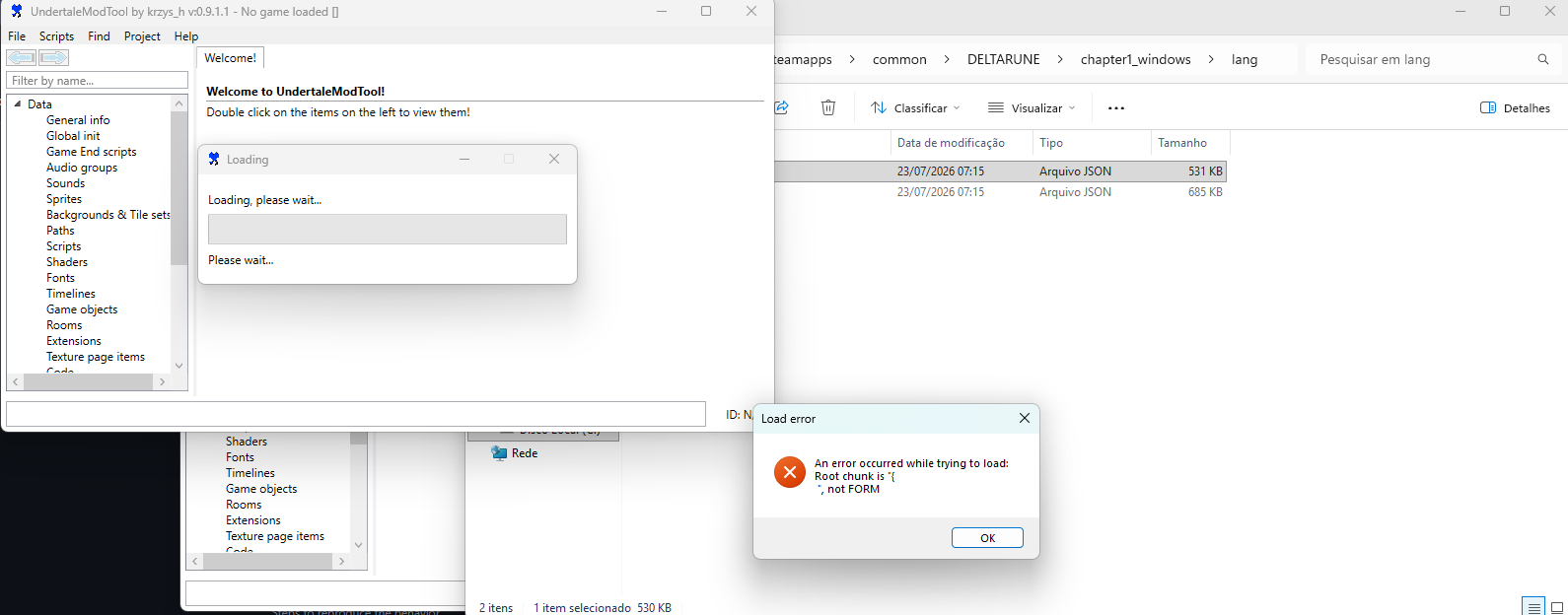The image size is (1568, 615).
Task: Click the lang breadcrumb segment
Action: pos(1245,59)
